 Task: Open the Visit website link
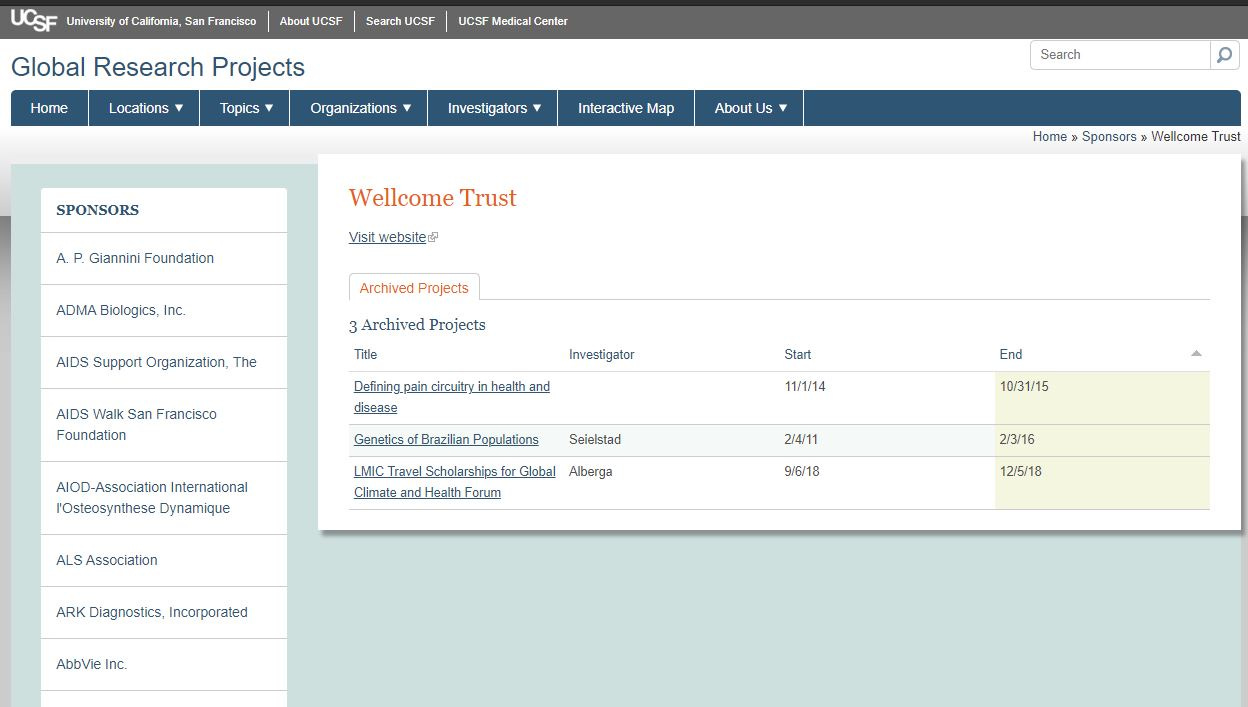tap(387, 237)
